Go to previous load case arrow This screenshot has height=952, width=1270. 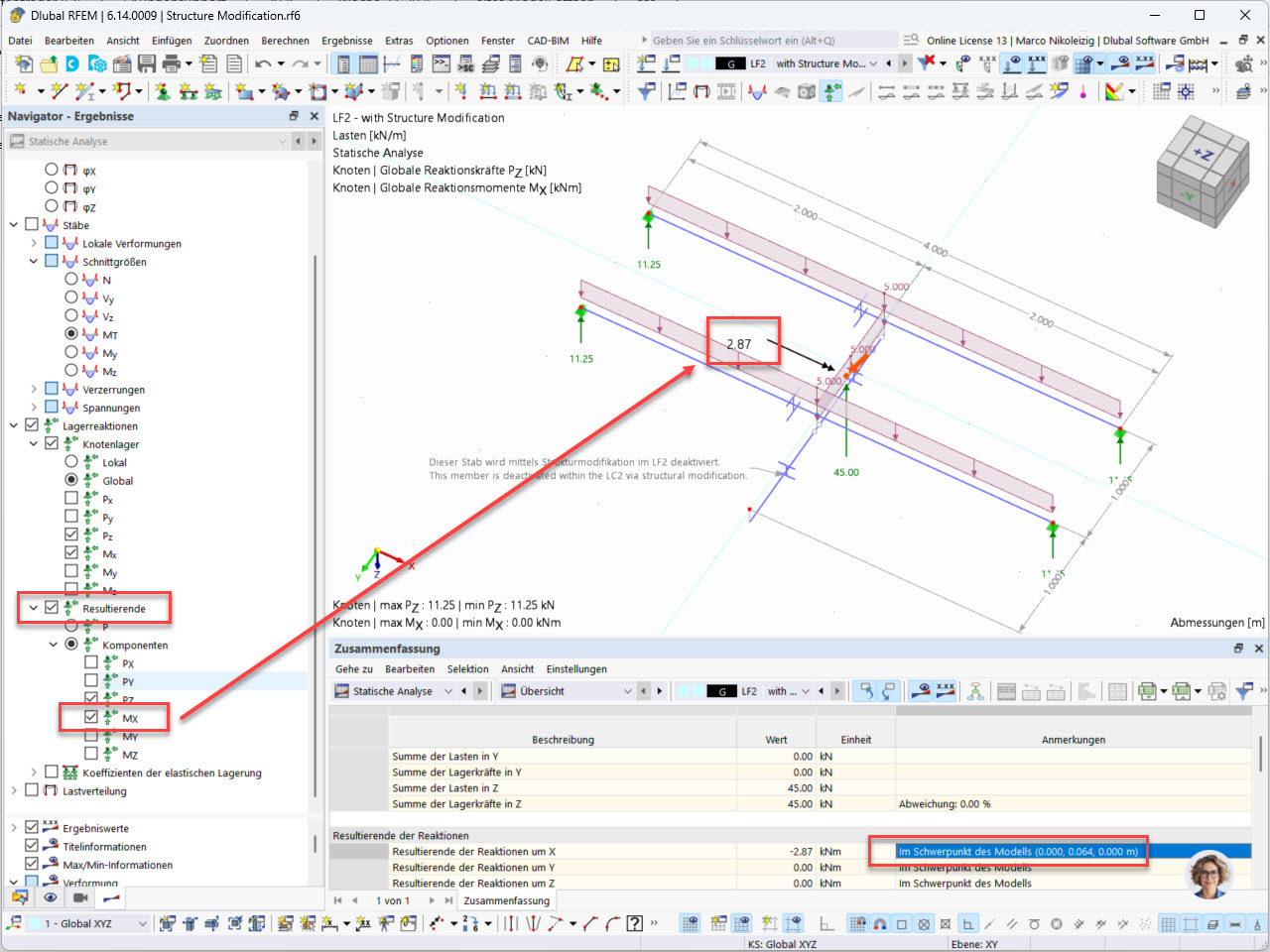(889, 63)
